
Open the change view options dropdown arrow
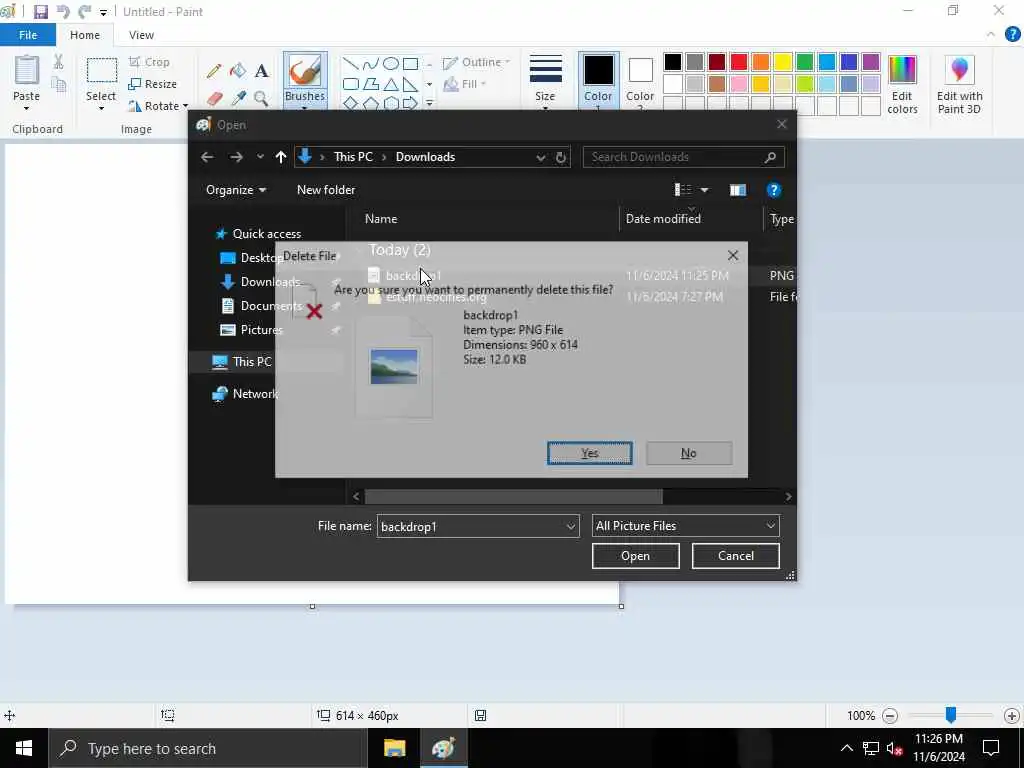(705, 190)
